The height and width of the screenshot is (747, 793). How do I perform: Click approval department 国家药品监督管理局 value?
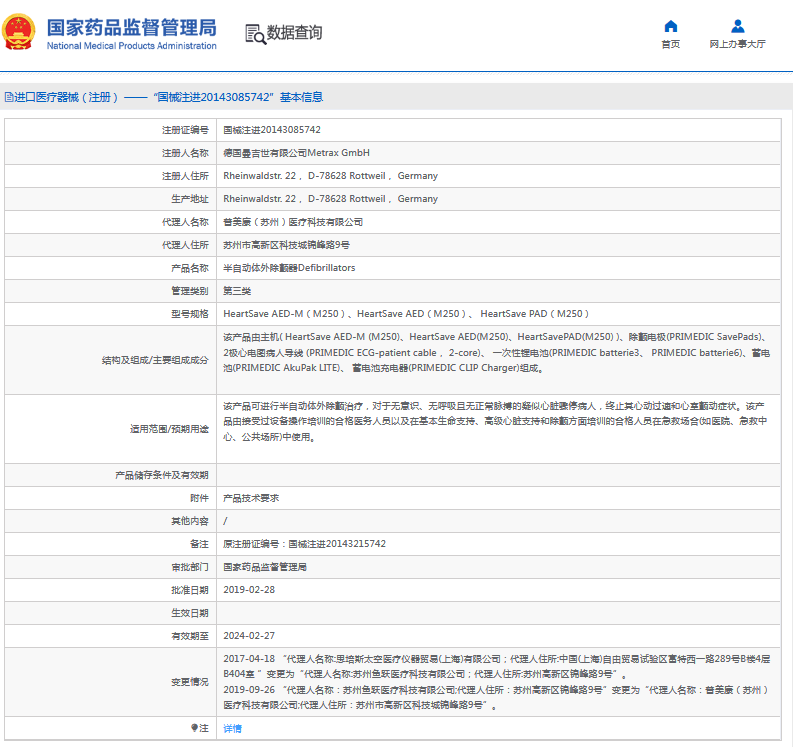tap(265, 567)
